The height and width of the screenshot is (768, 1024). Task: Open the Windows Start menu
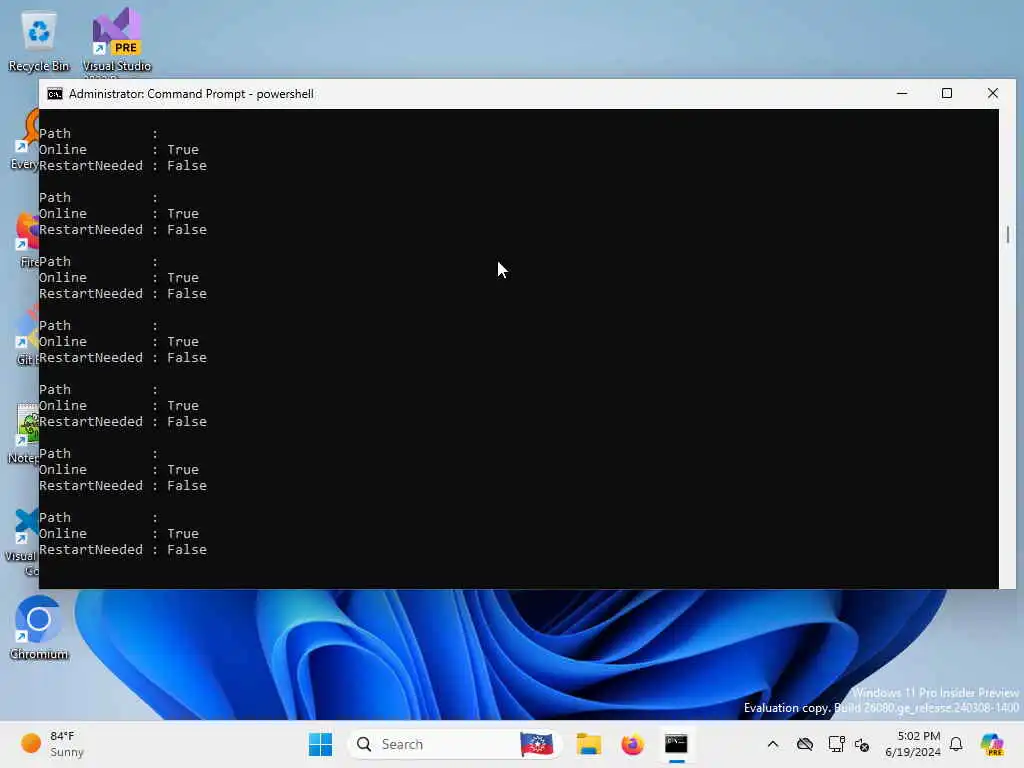pos(320,744)
